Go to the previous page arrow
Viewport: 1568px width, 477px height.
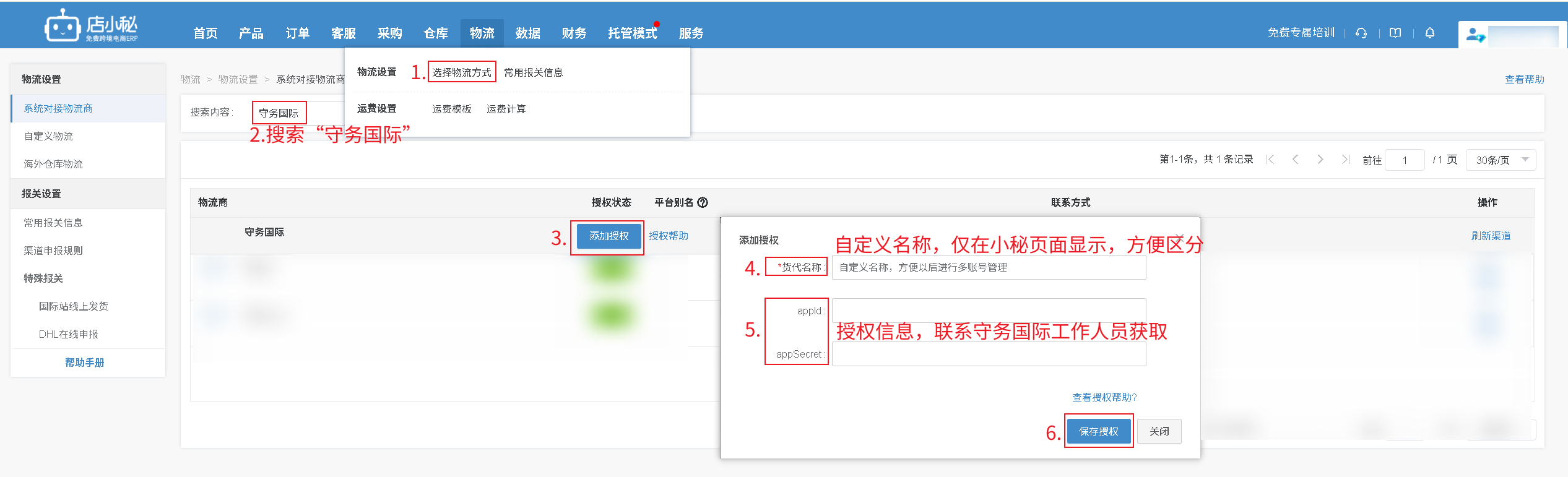click(1295, 160)
